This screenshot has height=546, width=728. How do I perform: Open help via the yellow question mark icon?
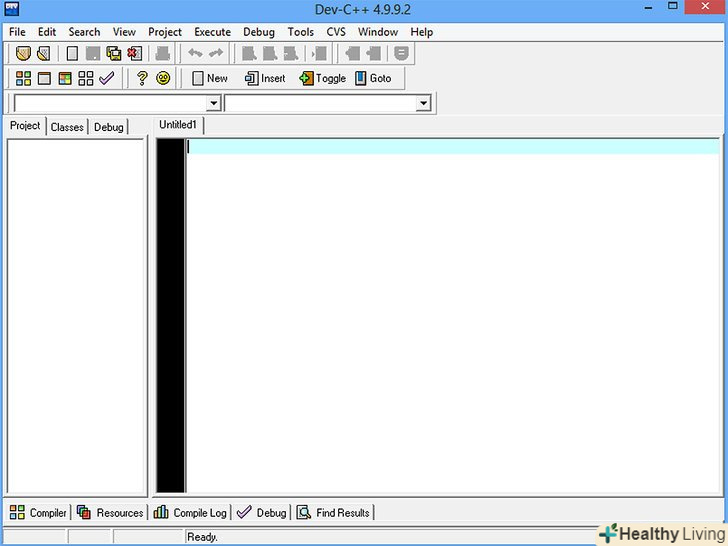[142, 78]
